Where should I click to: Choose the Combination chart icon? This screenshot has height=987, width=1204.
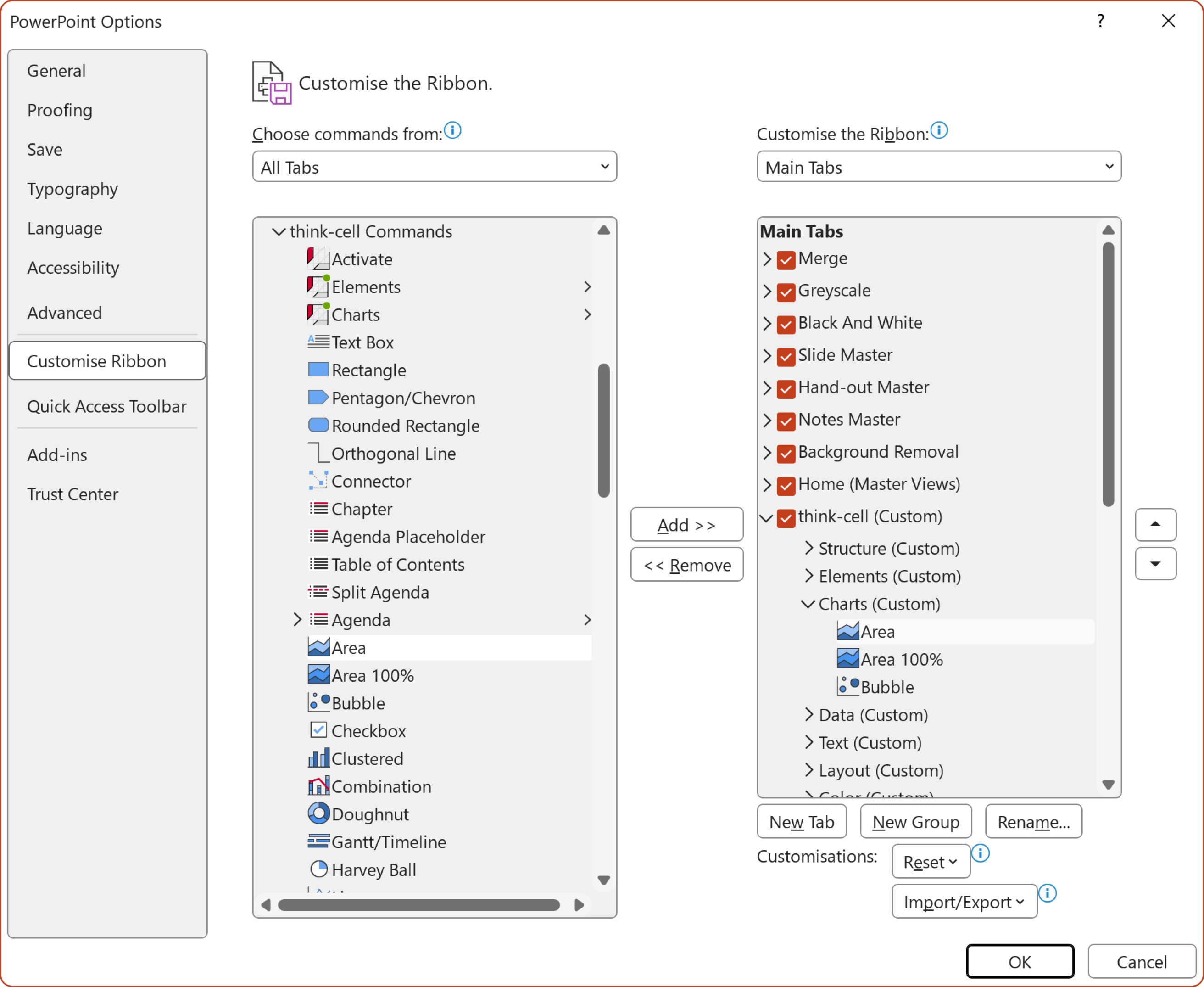point(318,786)
